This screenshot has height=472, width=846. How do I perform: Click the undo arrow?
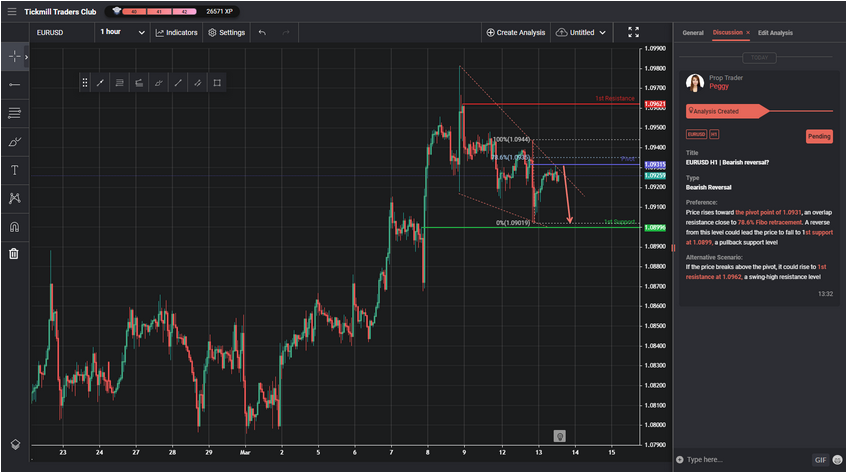pyautogui.click(x=262, y=32)
